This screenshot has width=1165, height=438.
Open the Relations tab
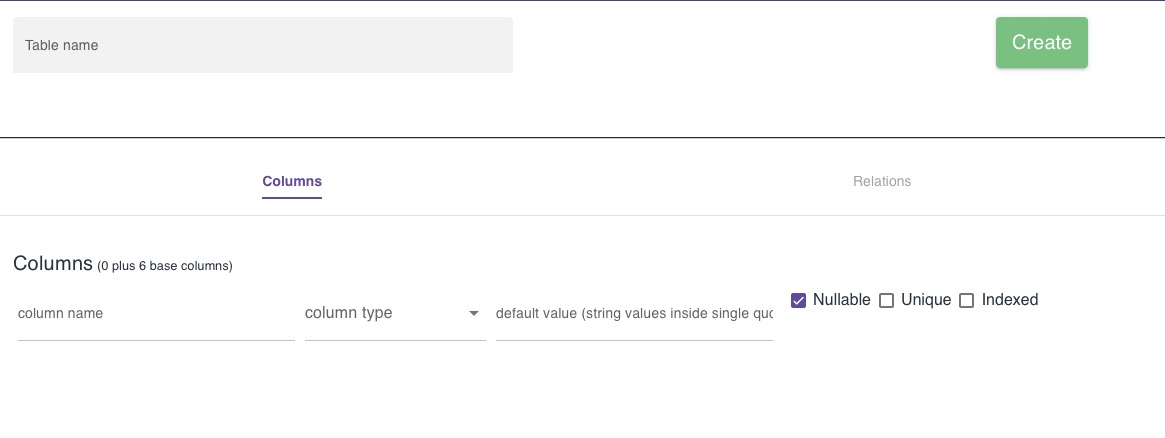[881, 182]
